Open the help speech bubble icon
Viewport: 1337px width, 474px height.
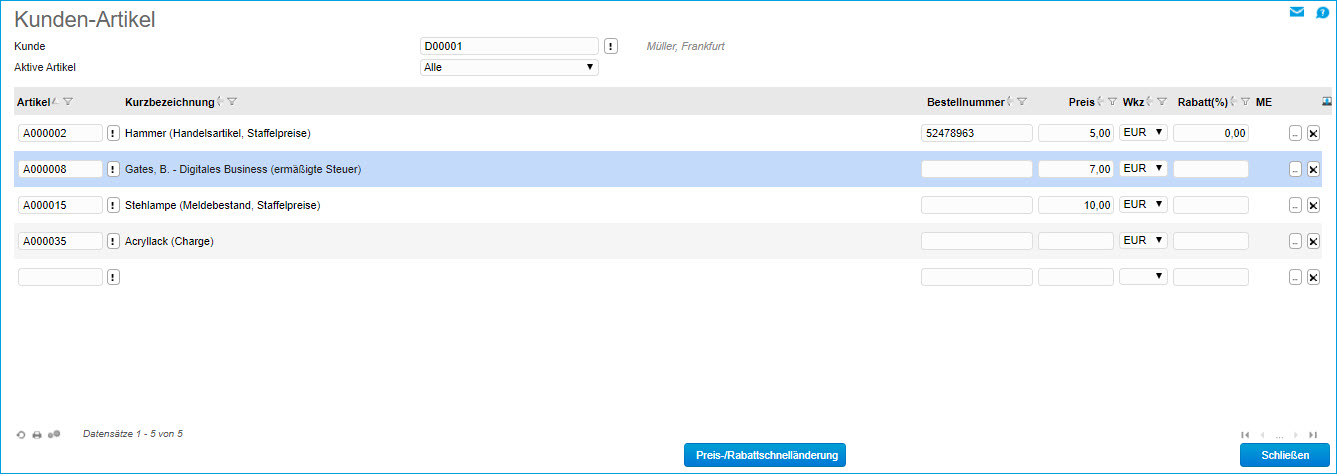(1322, 13)
